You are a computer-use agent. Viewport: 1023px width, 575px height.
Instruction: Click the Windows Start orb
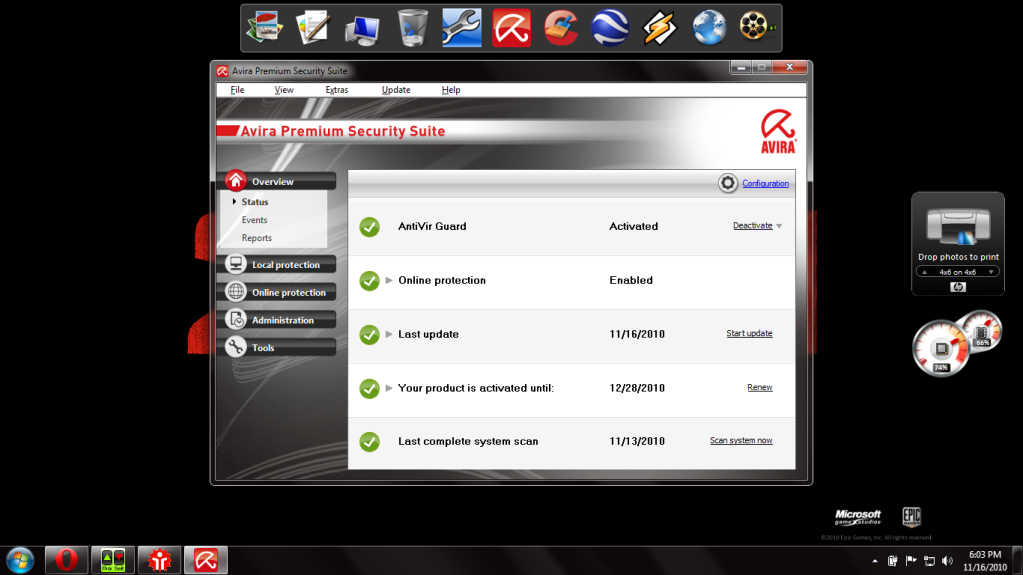tap(20, 561)
